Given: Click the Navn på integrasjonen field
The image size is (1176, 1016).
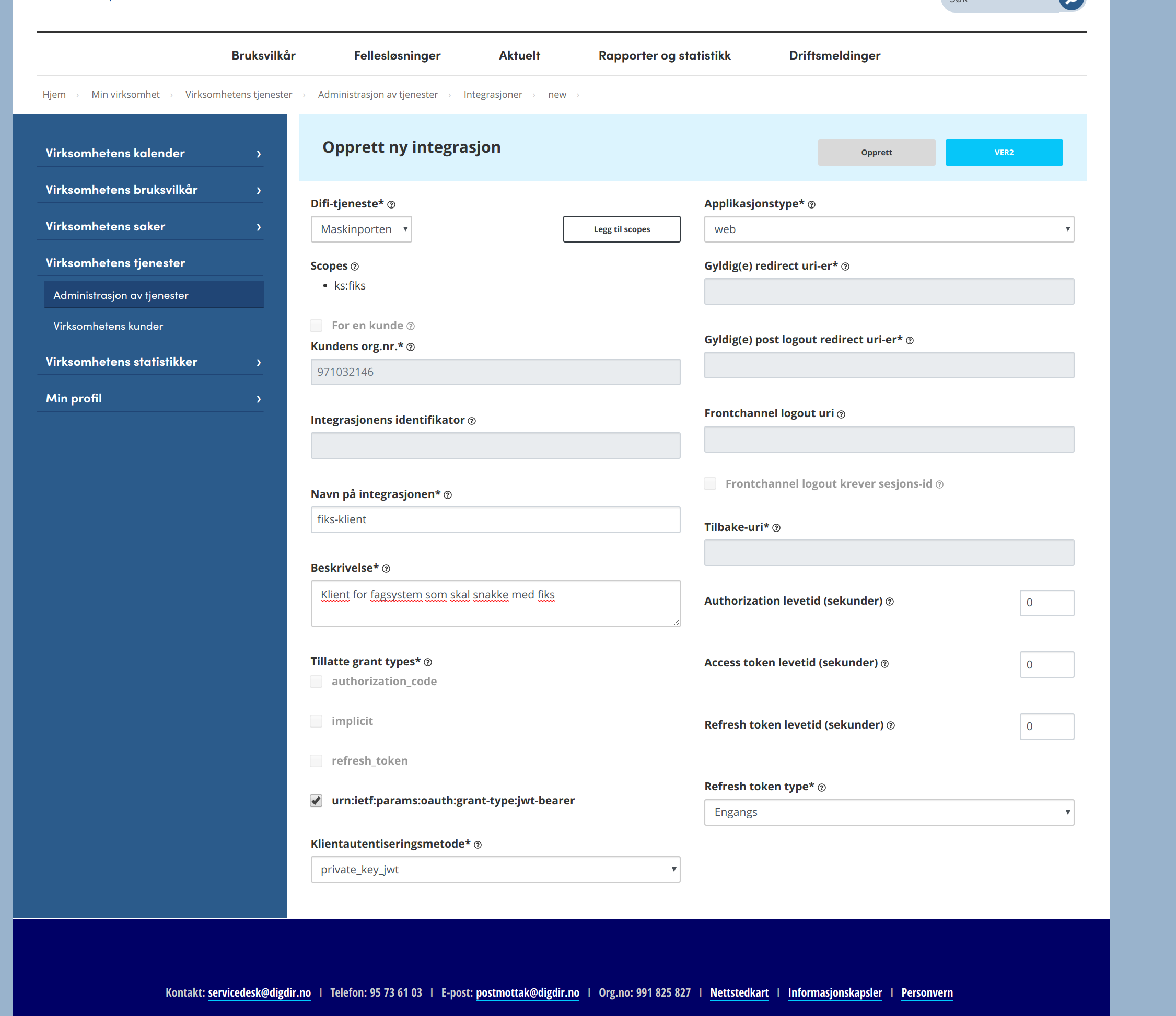Looking at the screenshot, I should 495,519.
